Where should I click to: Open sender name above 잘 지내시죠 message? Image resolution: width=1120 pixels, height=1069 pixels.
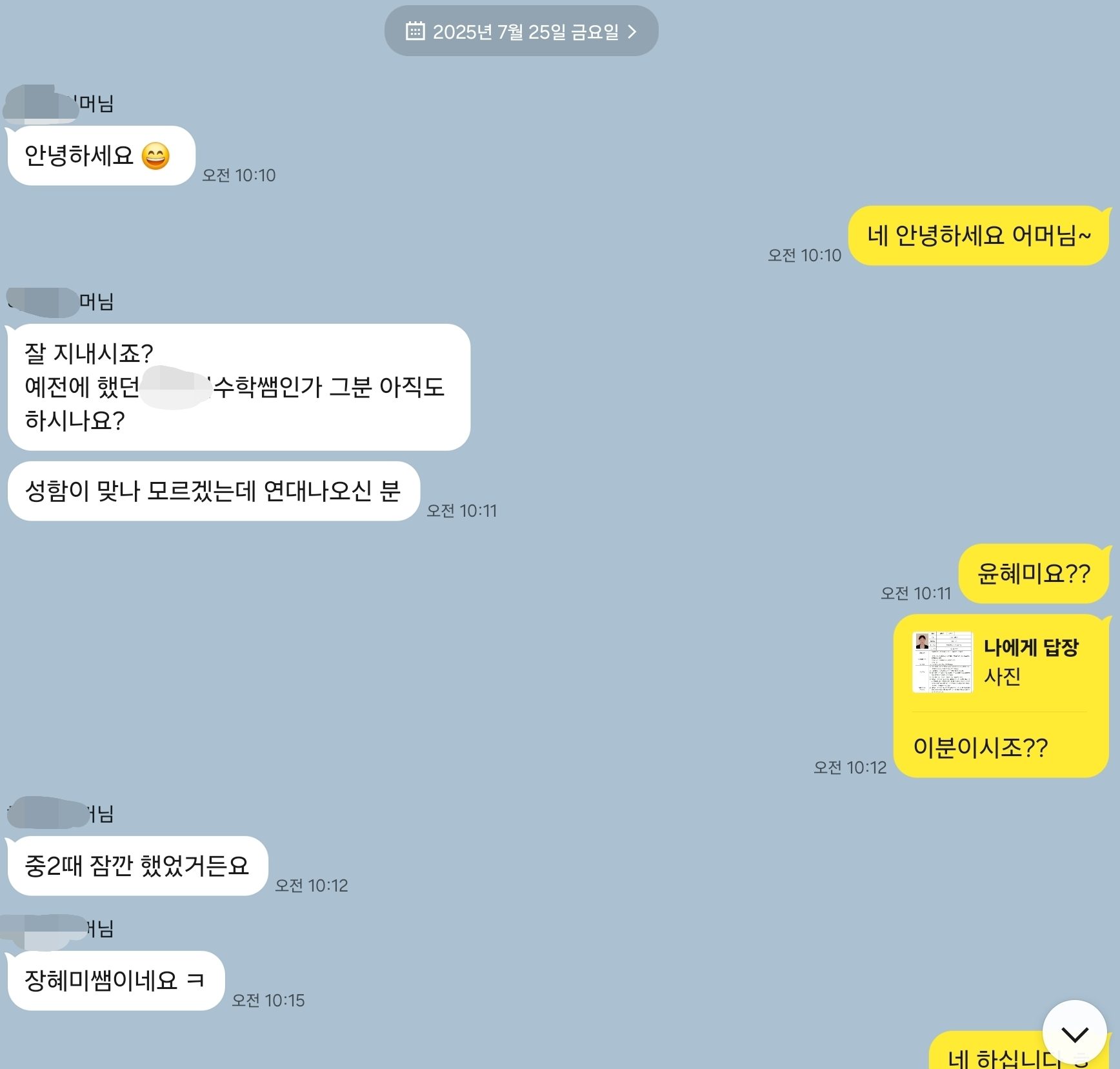(59, 301)
